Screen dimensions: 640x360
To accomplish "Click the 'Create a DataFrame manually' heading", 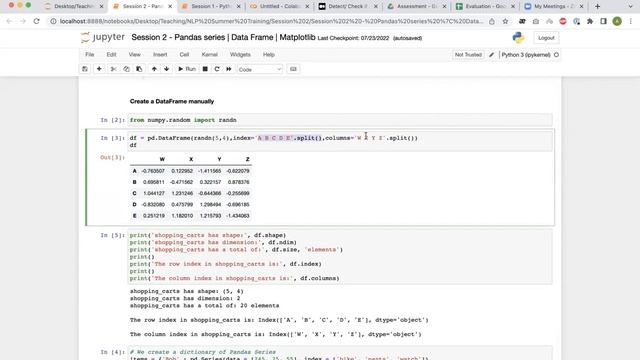I will (x=172, y=101).
